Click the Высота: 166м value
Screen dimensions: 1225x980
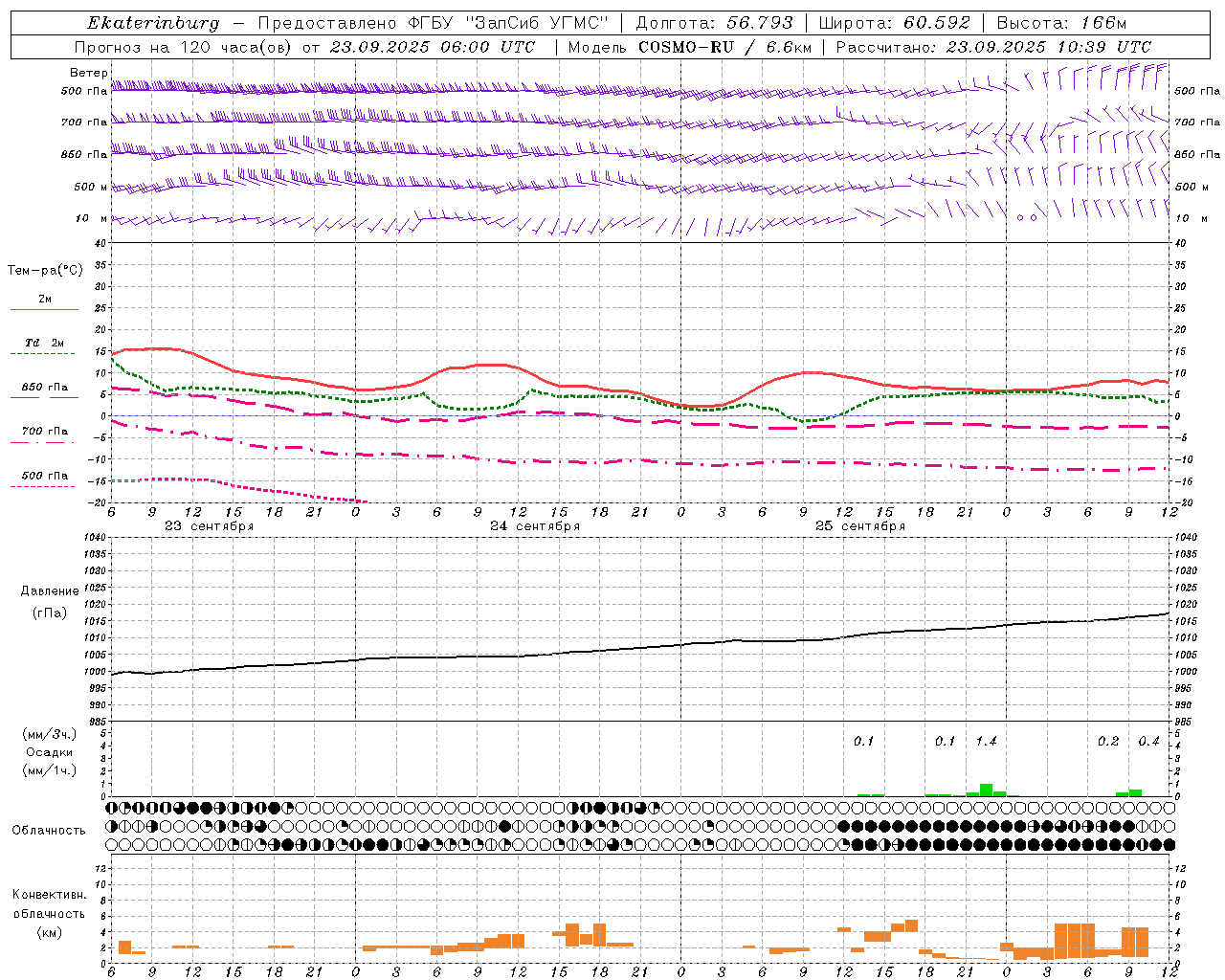1061,23
